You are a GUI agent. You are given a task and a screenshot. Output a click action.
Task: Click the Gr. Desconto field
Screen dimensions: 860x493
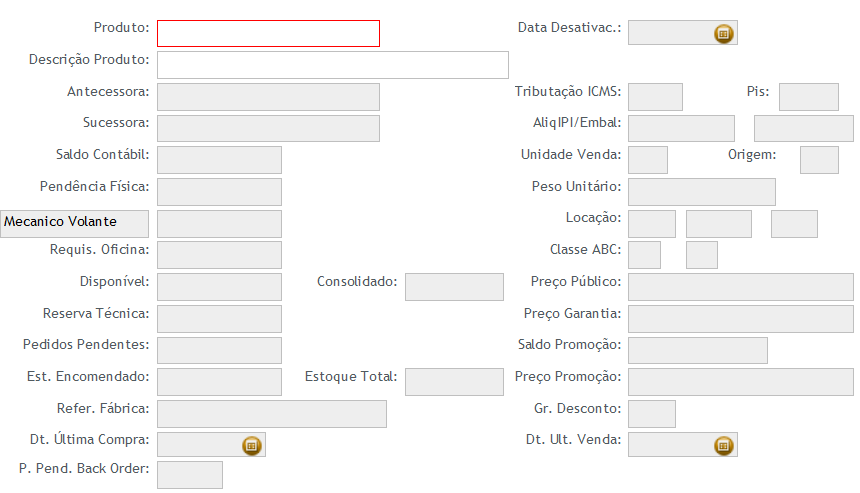point(652,413)
